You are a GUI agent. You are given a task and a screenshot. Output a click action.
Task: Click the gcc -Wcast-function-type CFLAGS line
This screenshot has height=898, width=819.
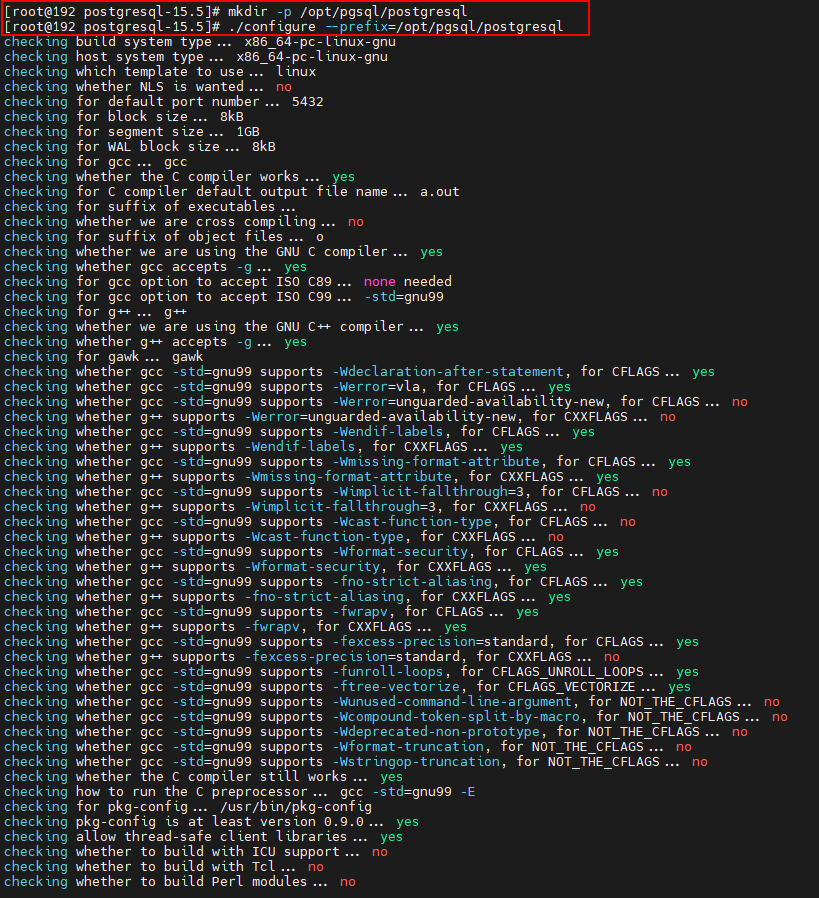(x=320, y=522)
